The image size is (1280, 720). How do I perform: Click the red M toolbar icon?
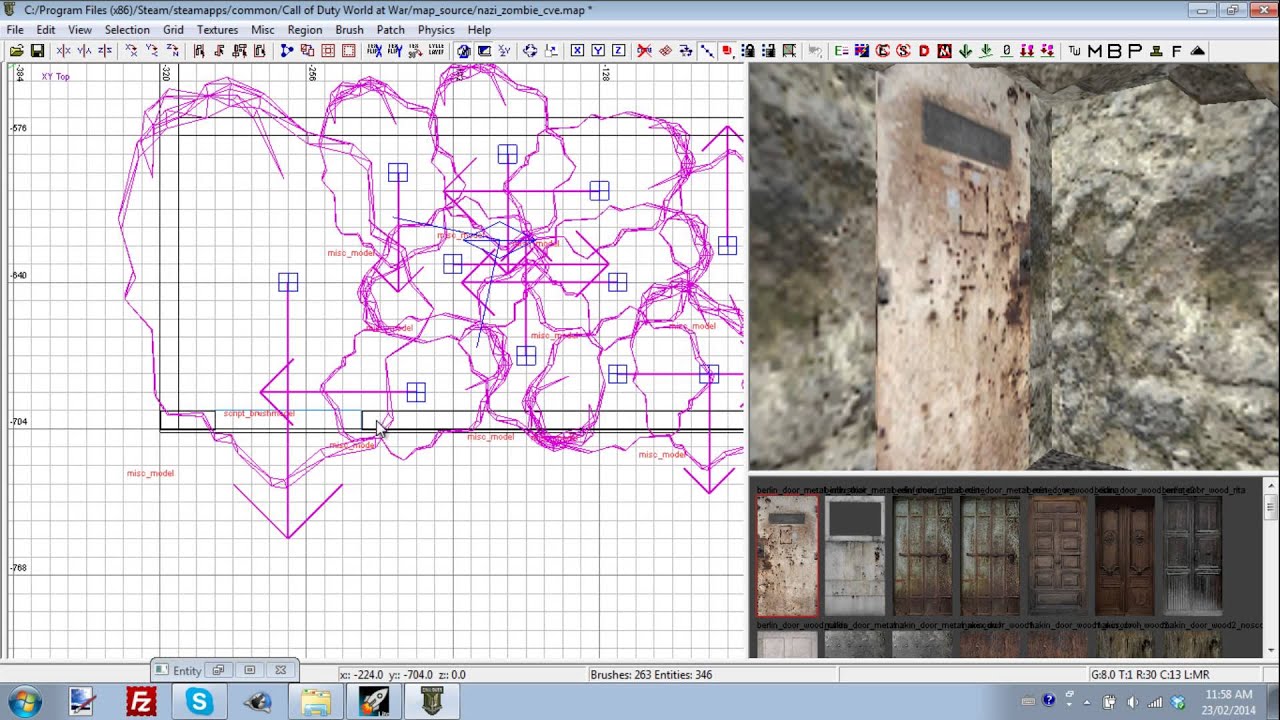944,51
